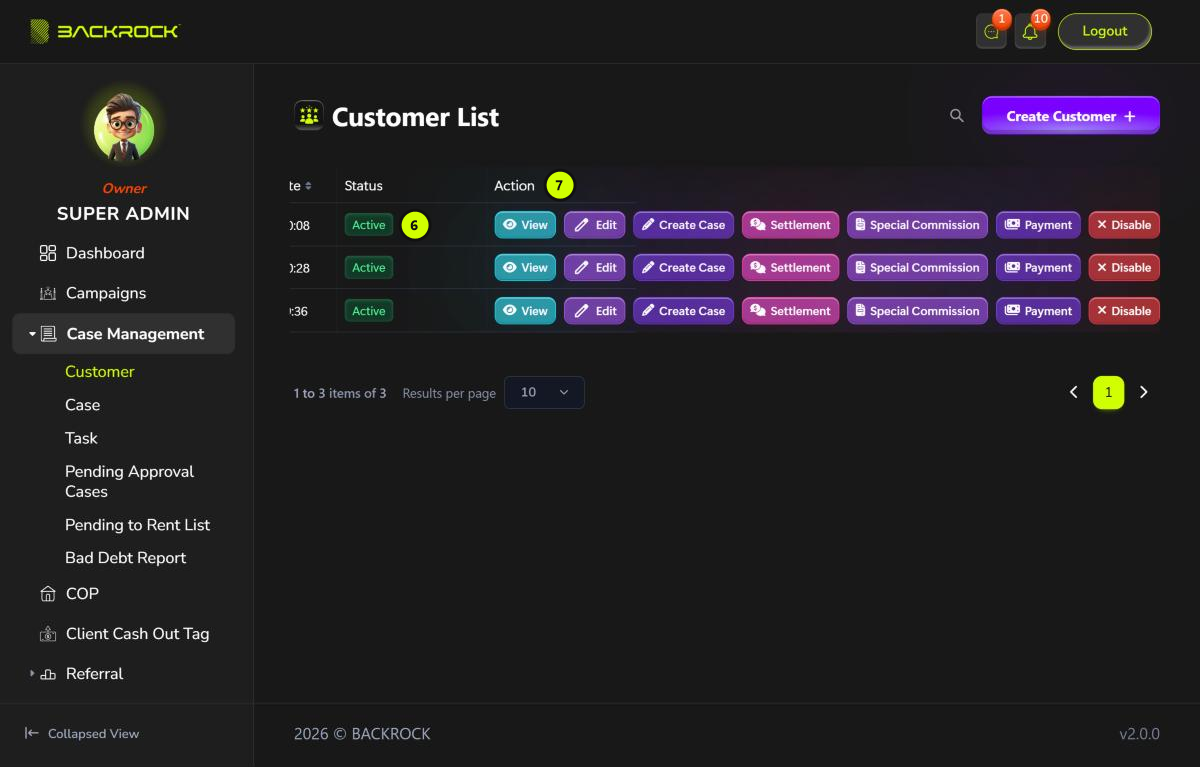Disable the third customer
This screenshot has width=1200, height=767.
pyautogui.click(x=1124, y=311)
